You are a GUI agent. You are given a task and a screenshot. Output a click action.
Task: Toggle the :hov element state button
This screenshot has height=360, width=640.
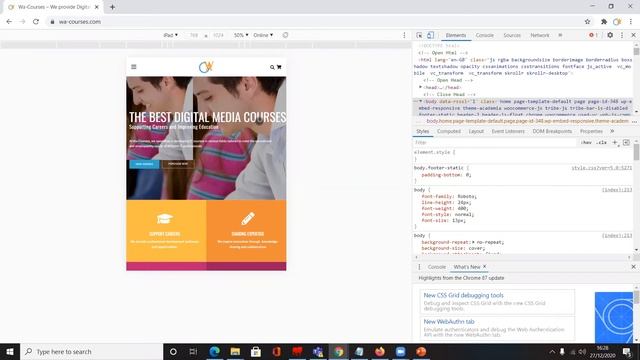pyautogui.click(x=586, y=142)
